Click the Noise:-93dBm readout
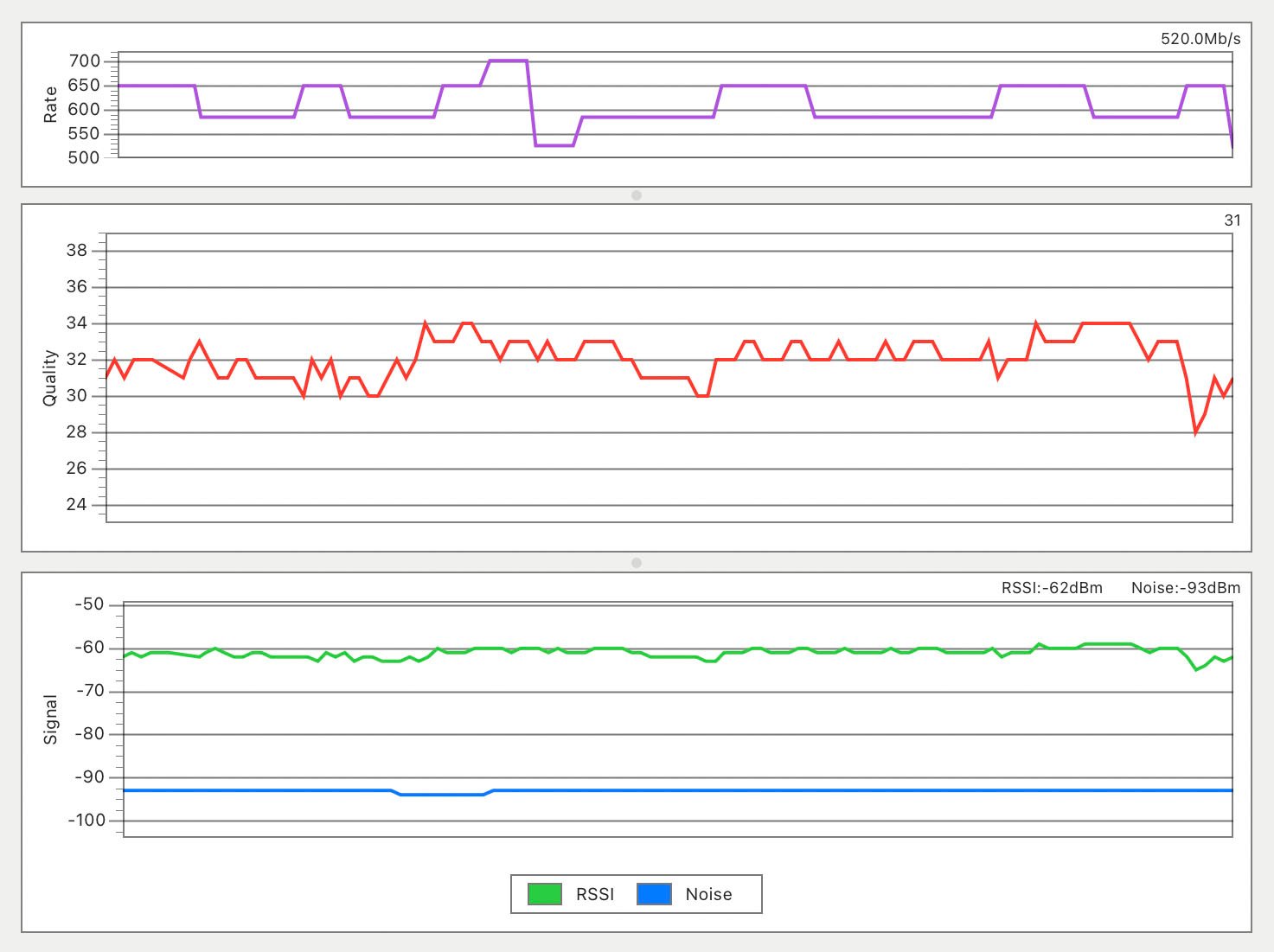The height and width of the screenshot is (952, 1274). coord(1186,588)
